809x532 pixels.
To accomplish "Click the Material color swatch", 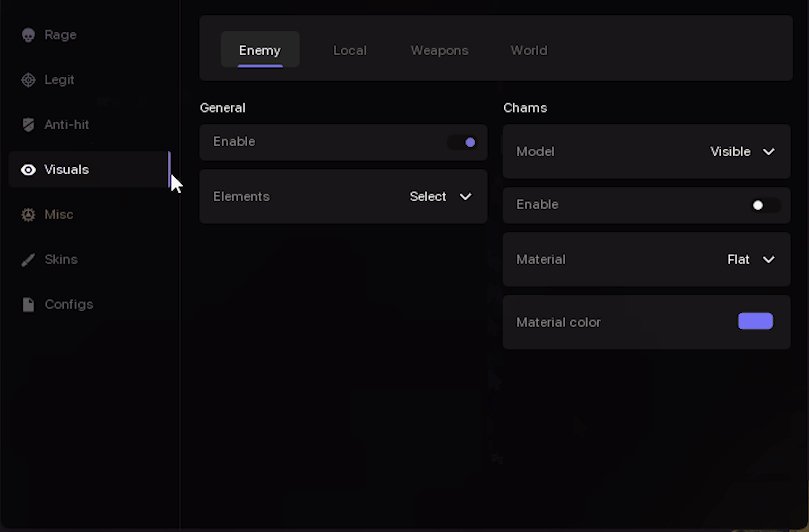I will click(755, 321).
